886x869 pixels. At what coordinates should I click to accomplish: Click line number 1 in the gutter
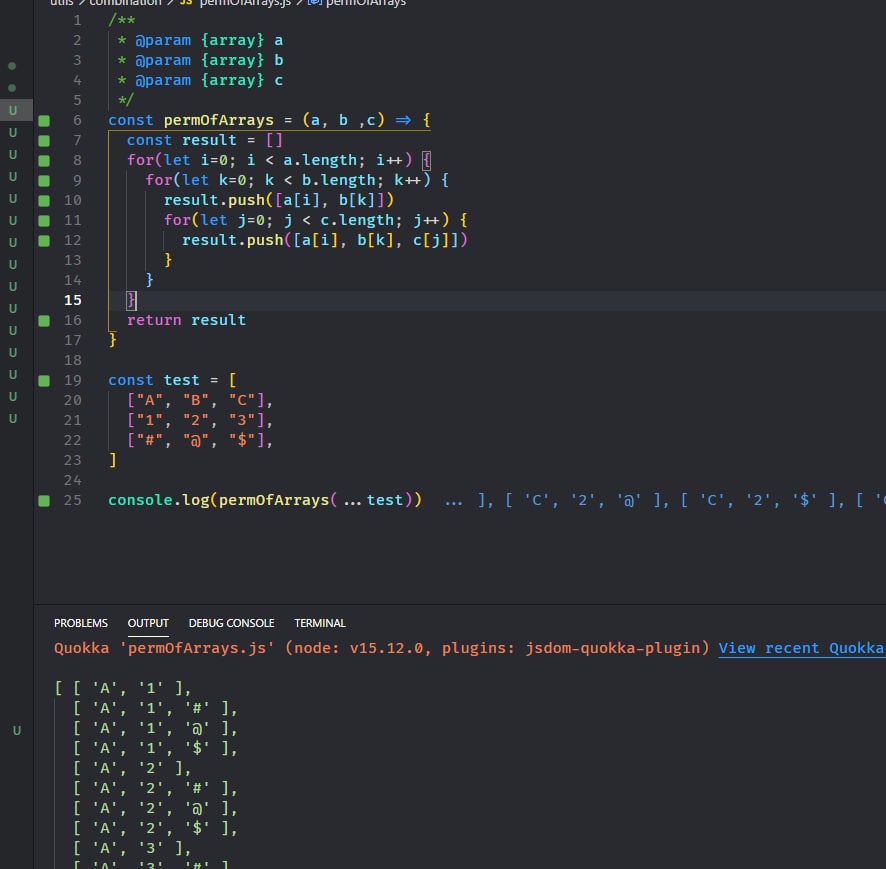click(77, 20)
